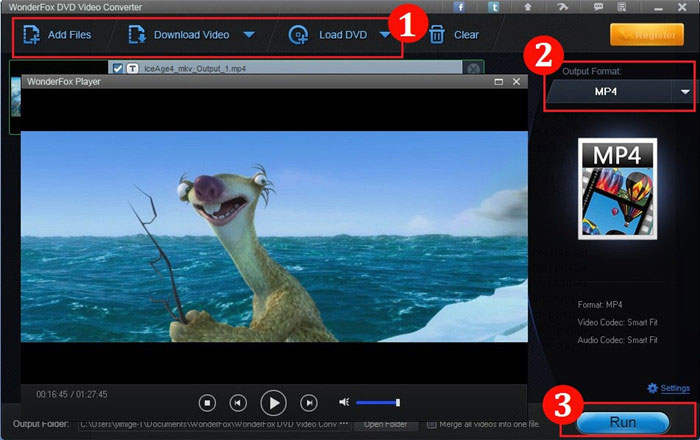This screenshot has height=440, width=700.
Task: Click the Output Format dropdown arrow
Action: (685, 92)
